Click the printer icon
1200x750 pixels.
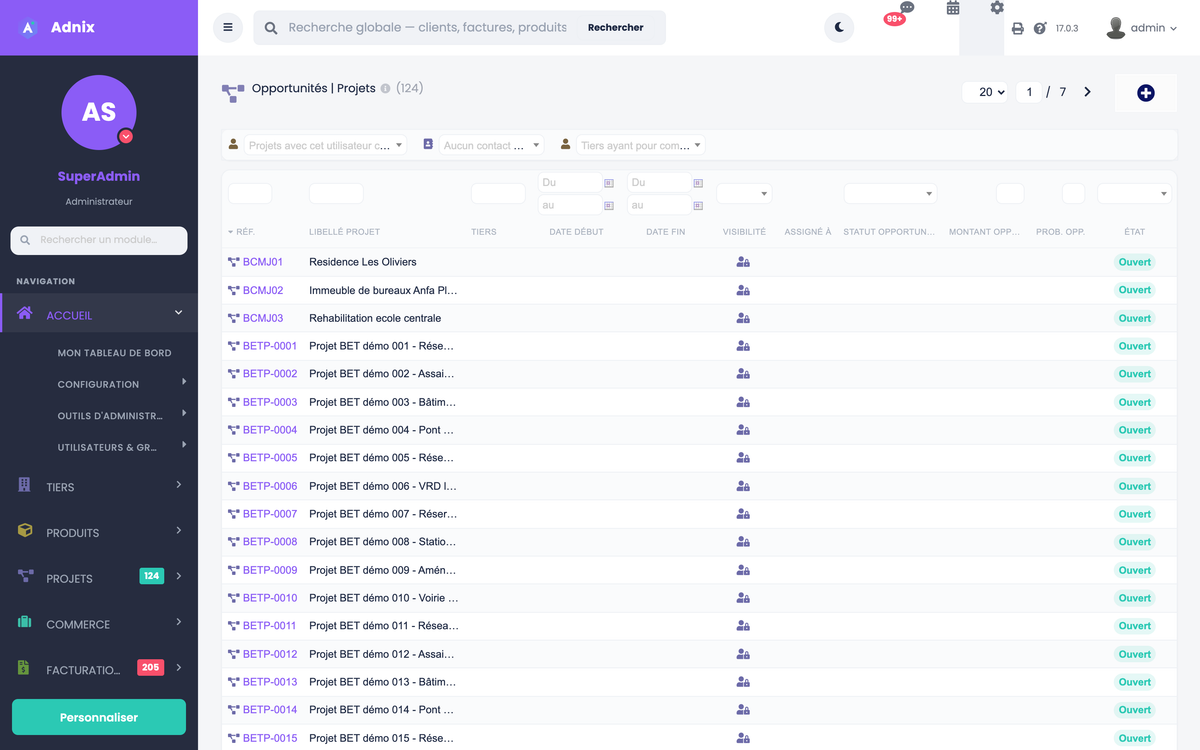[x=1018, y=29]
